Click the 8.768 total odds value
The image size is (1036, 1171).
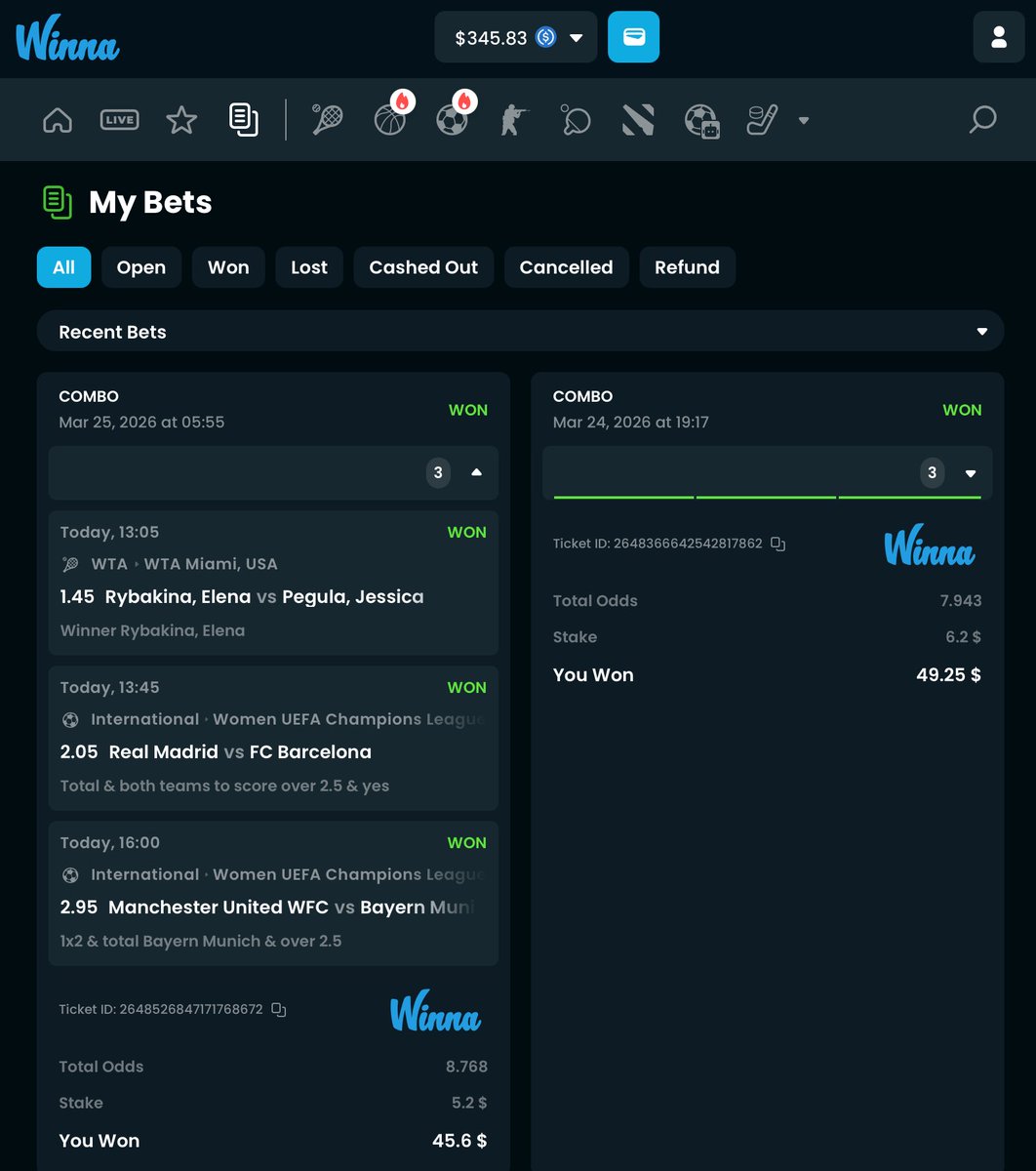tap(466, 1067)
